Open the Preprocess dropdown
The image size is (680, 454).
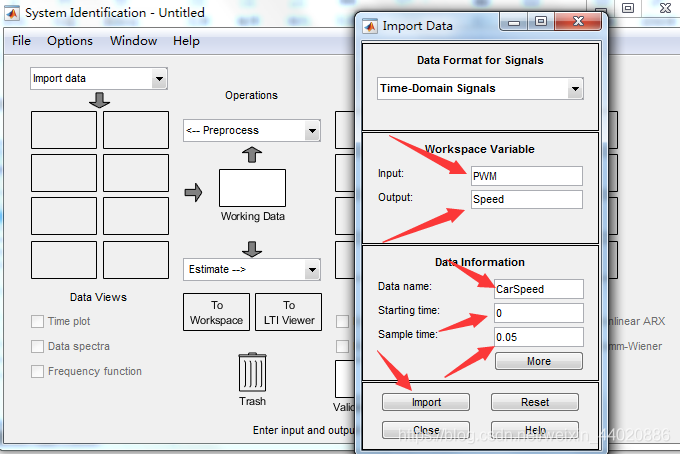click(252, 131)
